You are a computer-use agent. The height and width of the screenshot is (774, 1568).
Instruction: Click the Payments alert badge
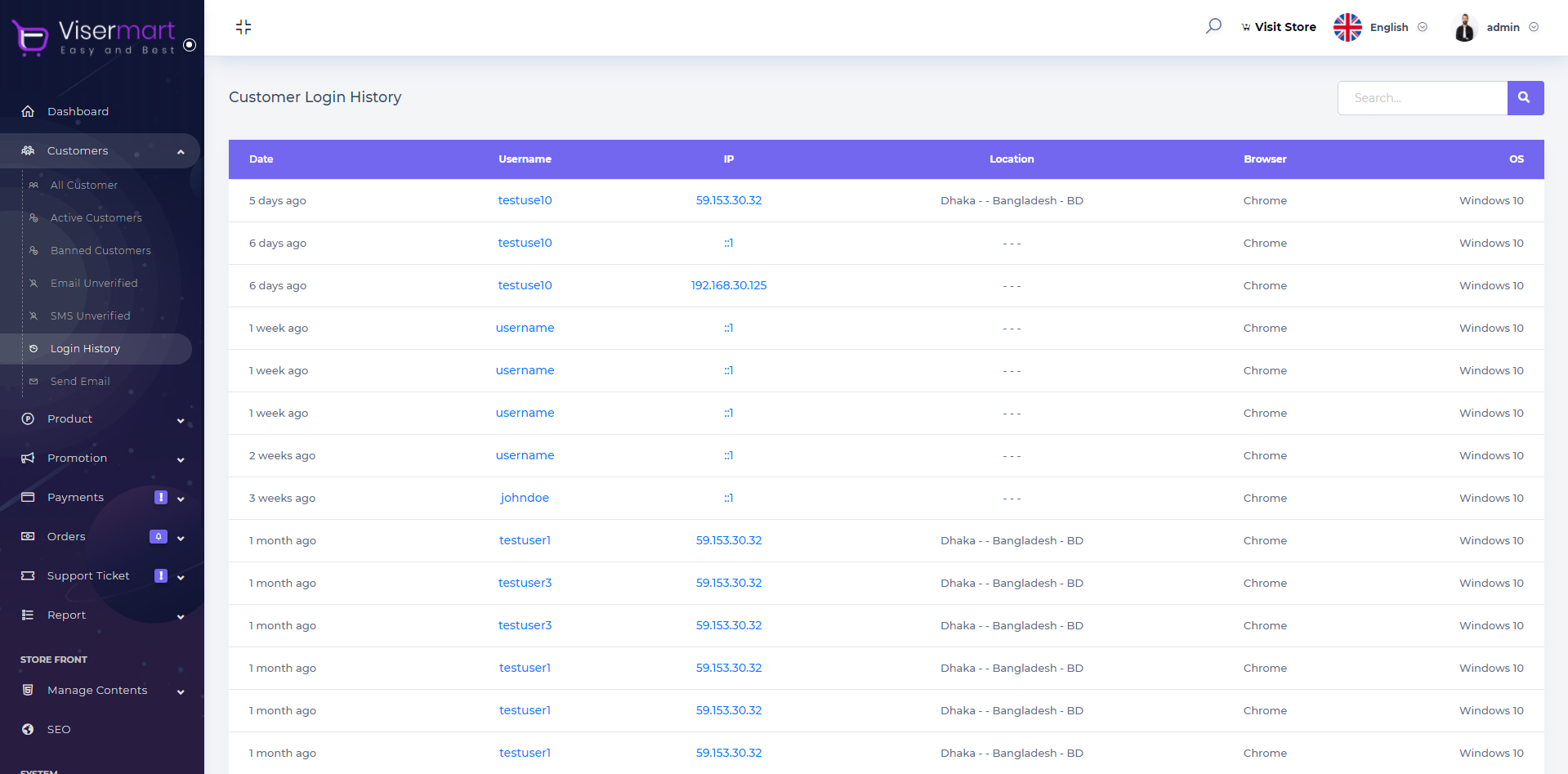(161, 497)
